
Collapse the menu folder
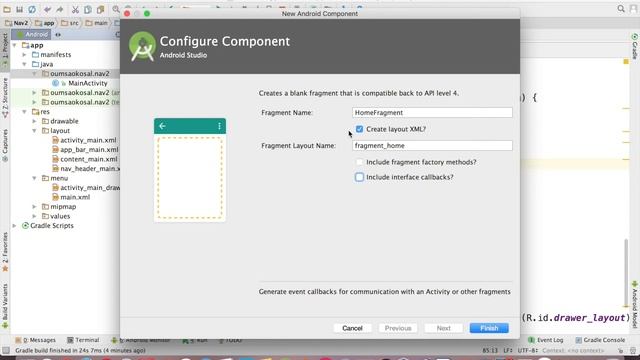[x=35, y=178]
